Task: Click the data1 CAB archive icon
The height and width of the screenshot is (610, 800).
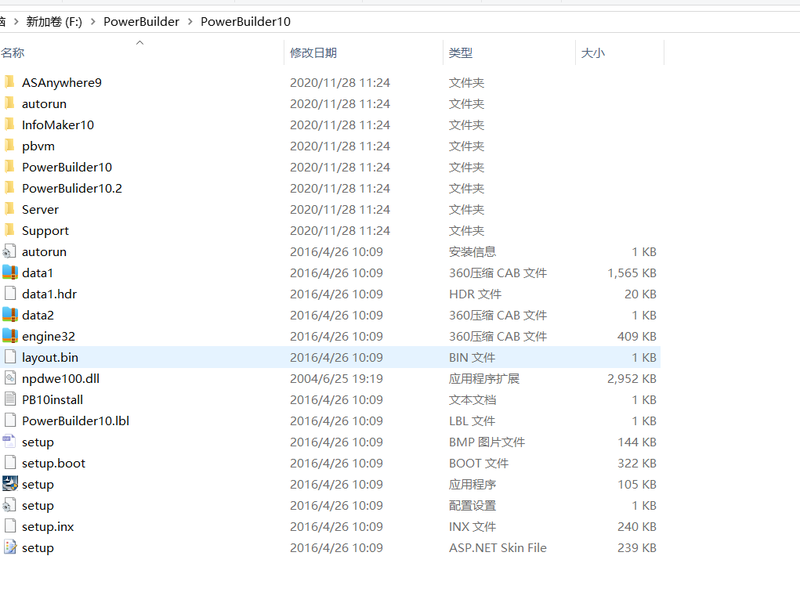Action: [x=10, y=273]
